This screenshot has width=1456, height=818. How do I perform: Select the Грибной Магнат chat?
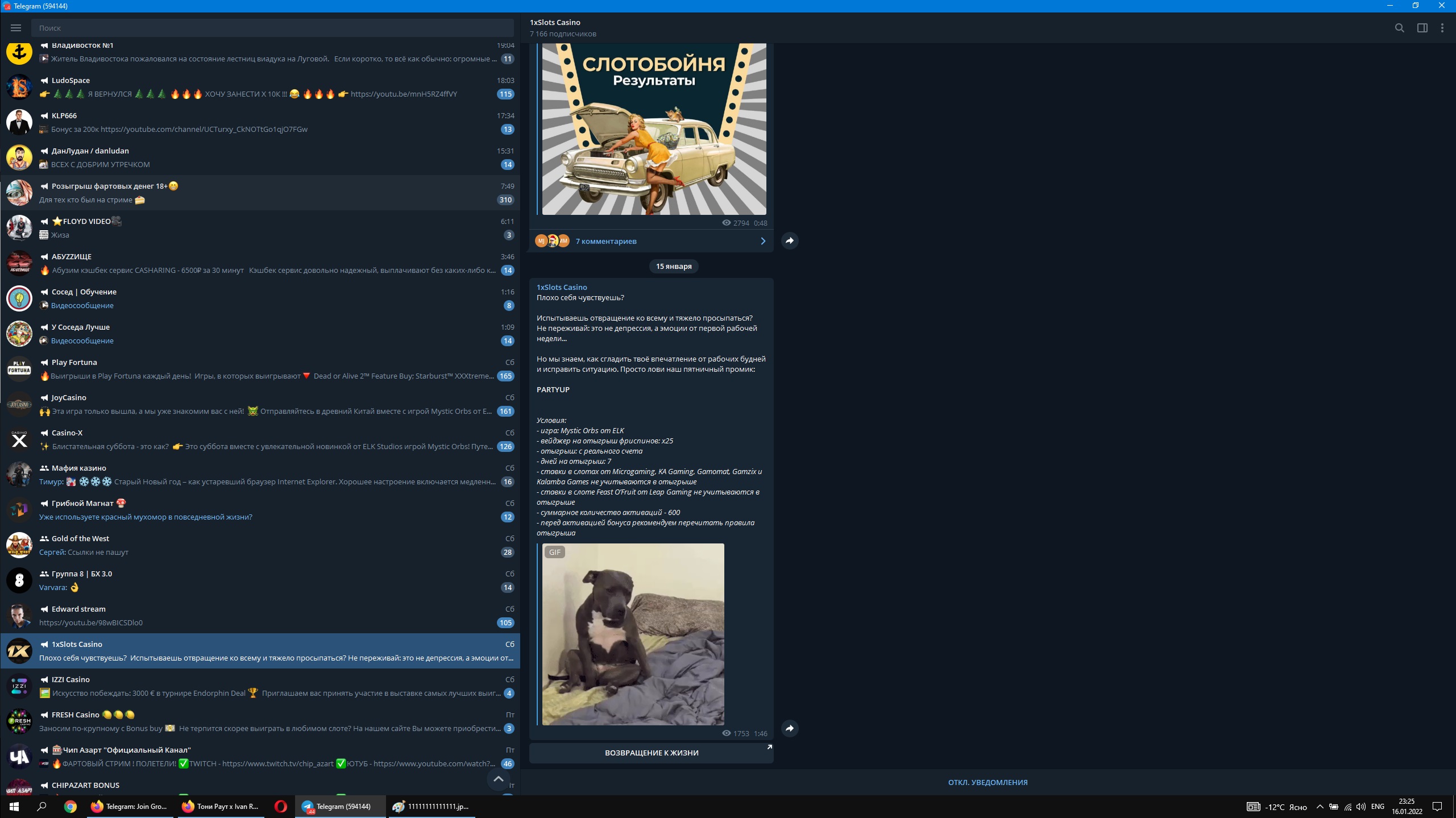point(260,510)
